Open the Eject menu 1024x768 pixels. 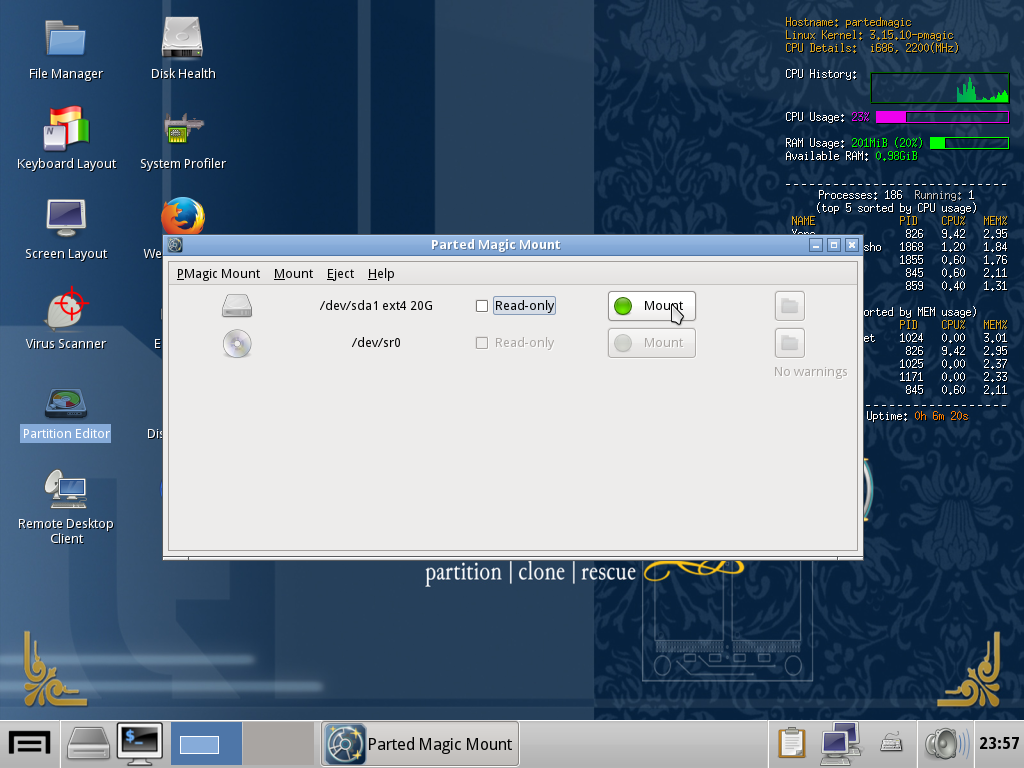[x=340, y=274]
